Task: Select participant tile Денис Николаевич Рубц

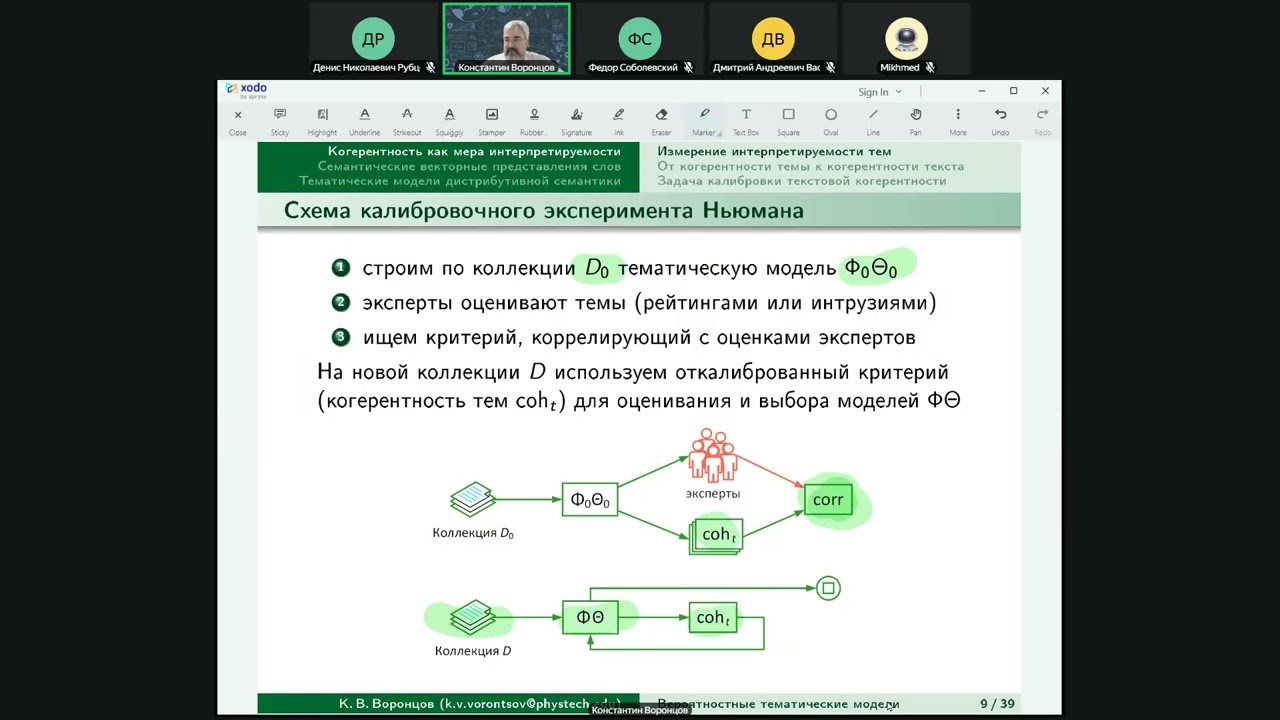Action: point(373,39)
